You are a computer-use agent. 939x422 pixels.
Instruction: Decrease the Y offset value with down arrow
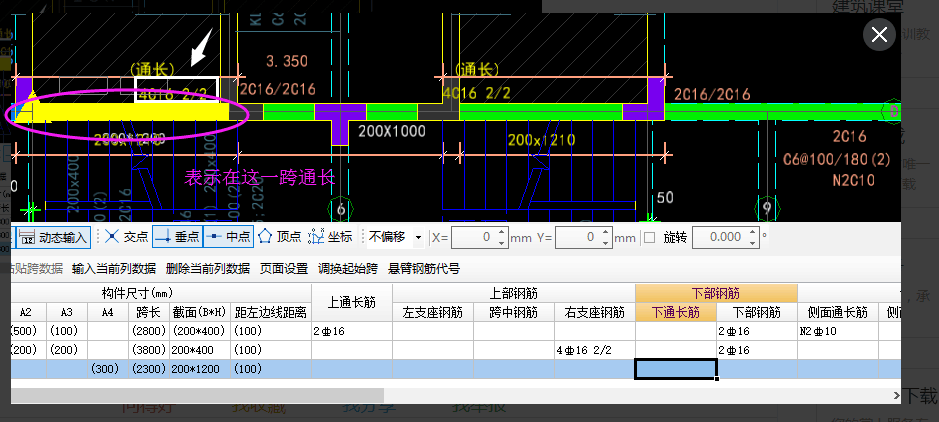(607, 242)
